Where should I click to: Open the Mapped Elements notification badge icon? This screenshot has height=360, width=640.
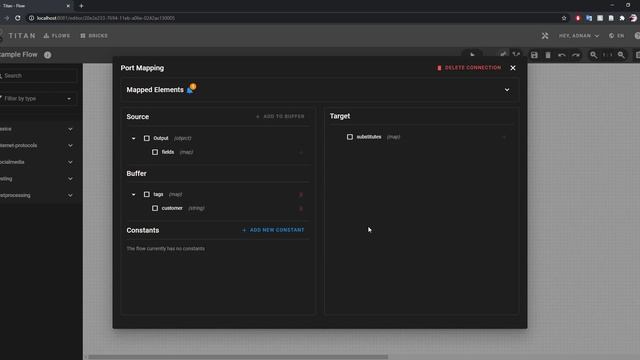[x=191, y=89]
